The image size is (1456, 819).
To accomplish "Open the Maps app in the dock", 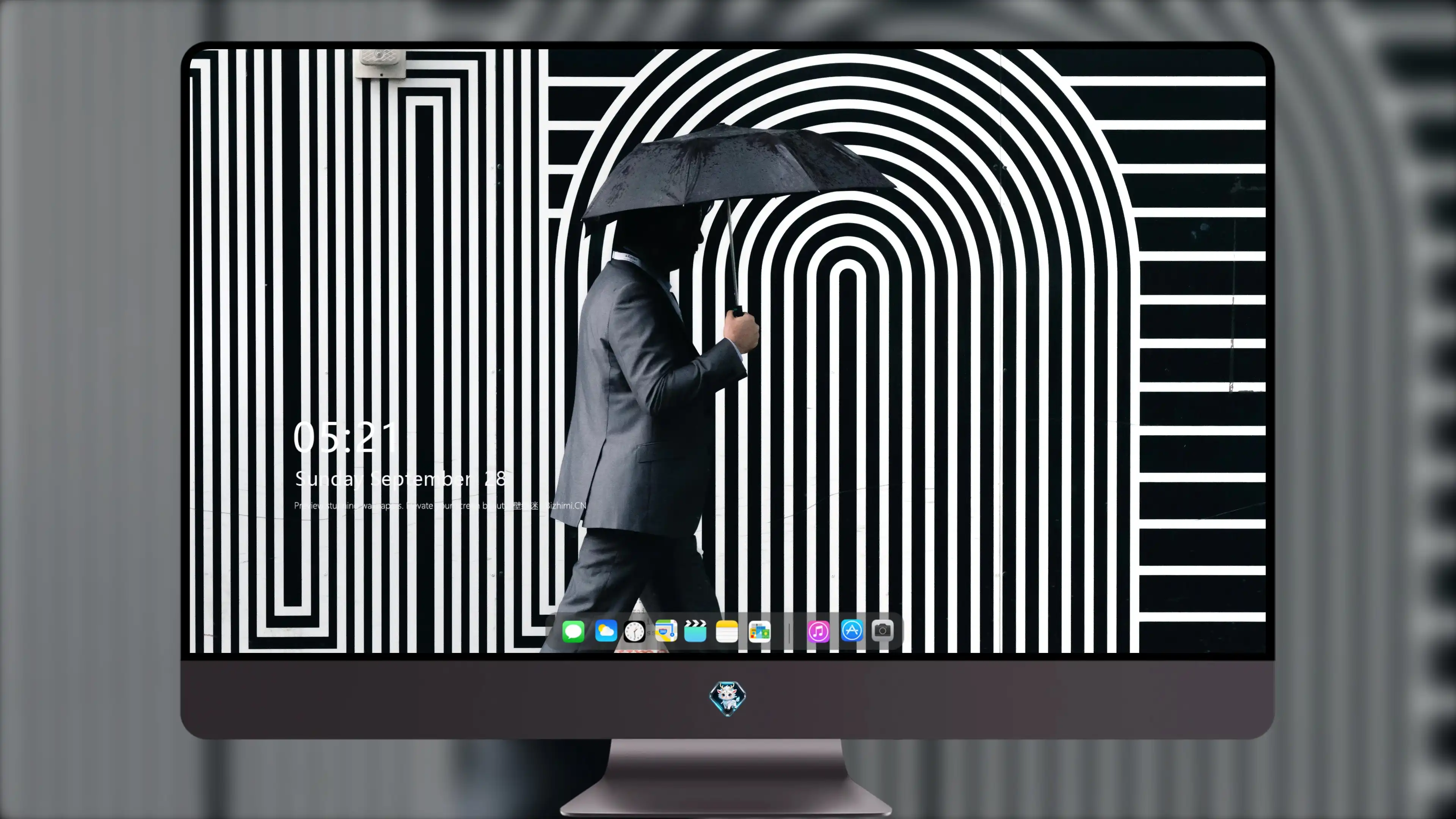I will pos(666,631).
